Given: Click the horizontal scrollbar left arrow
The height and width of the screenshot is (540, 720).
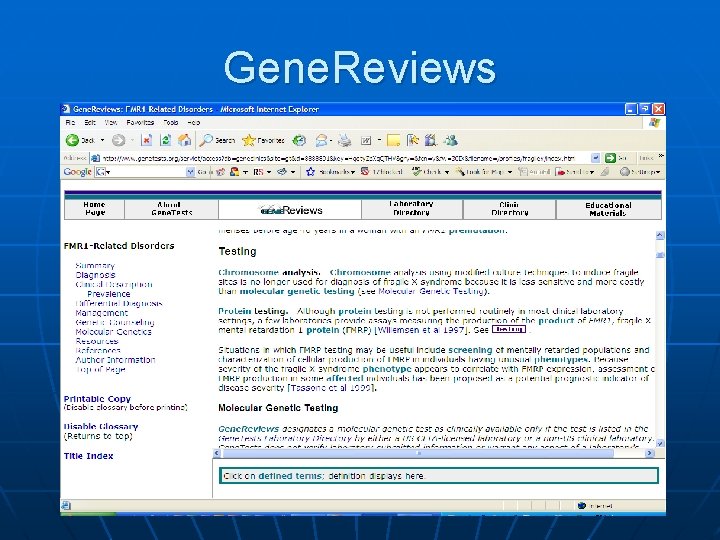Looking at the screenshot, I should (218, 453).
